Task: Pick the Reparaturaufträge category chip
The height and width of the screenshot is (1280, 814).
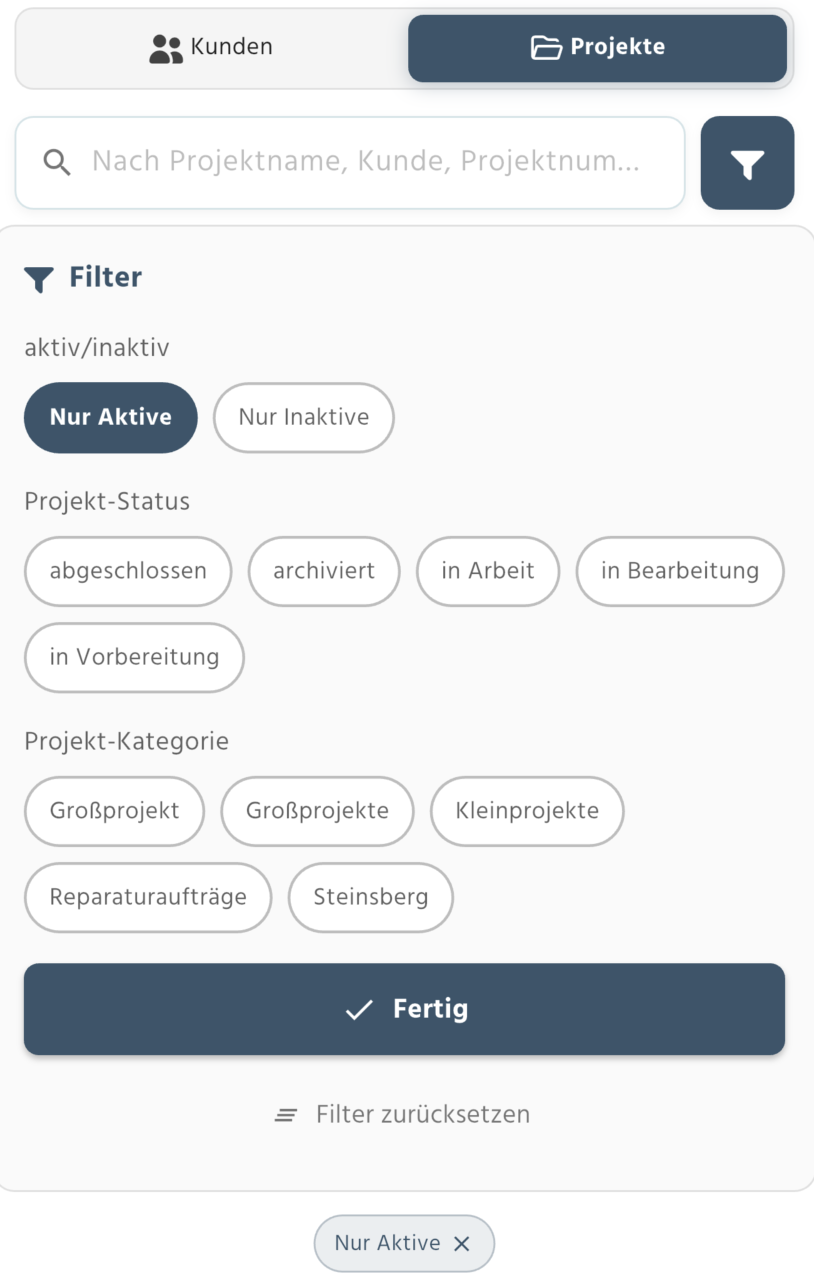Action: point(148,897)
